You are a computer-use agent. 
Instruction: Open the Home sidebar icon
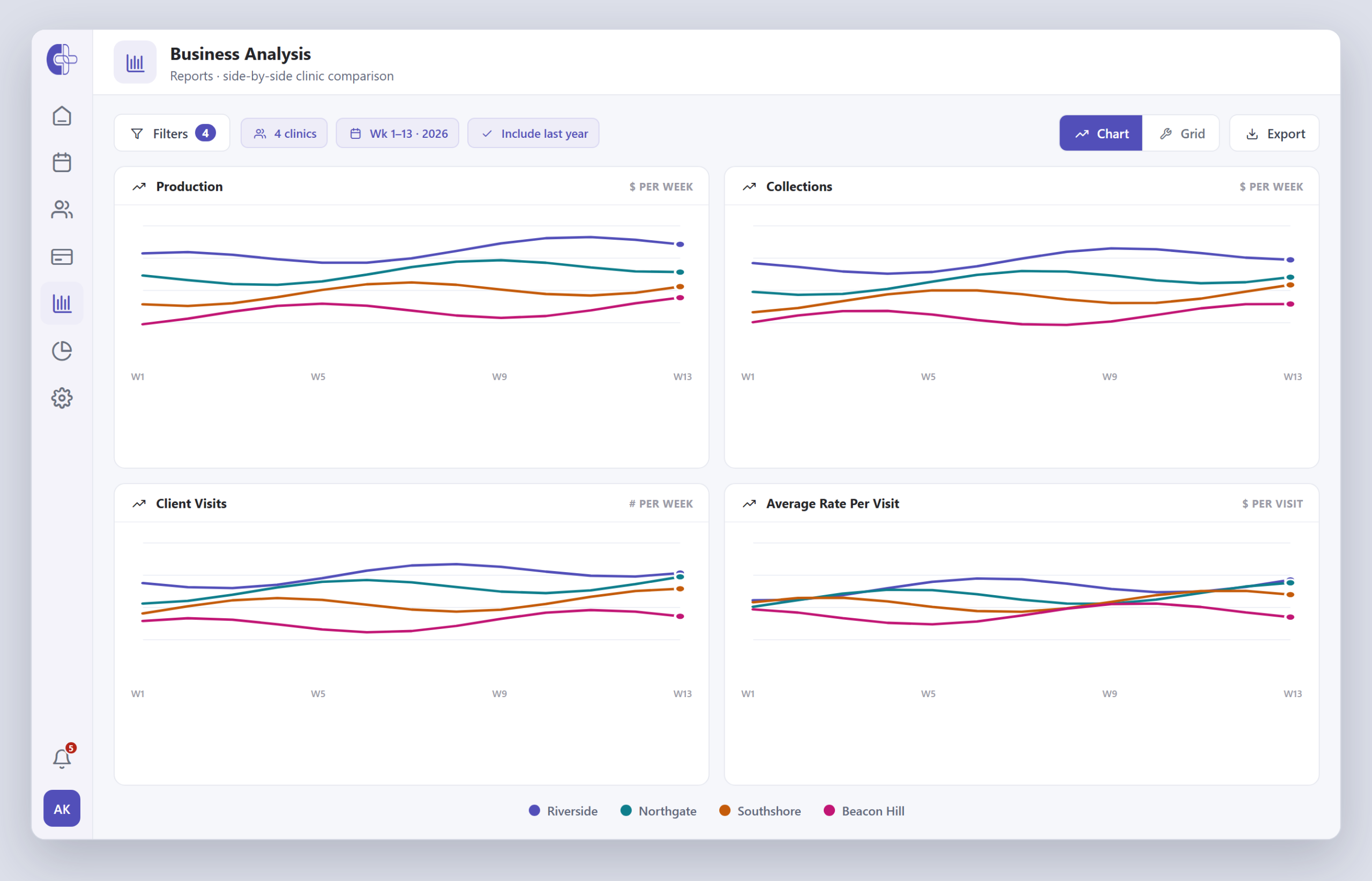[x=62, y=116]
